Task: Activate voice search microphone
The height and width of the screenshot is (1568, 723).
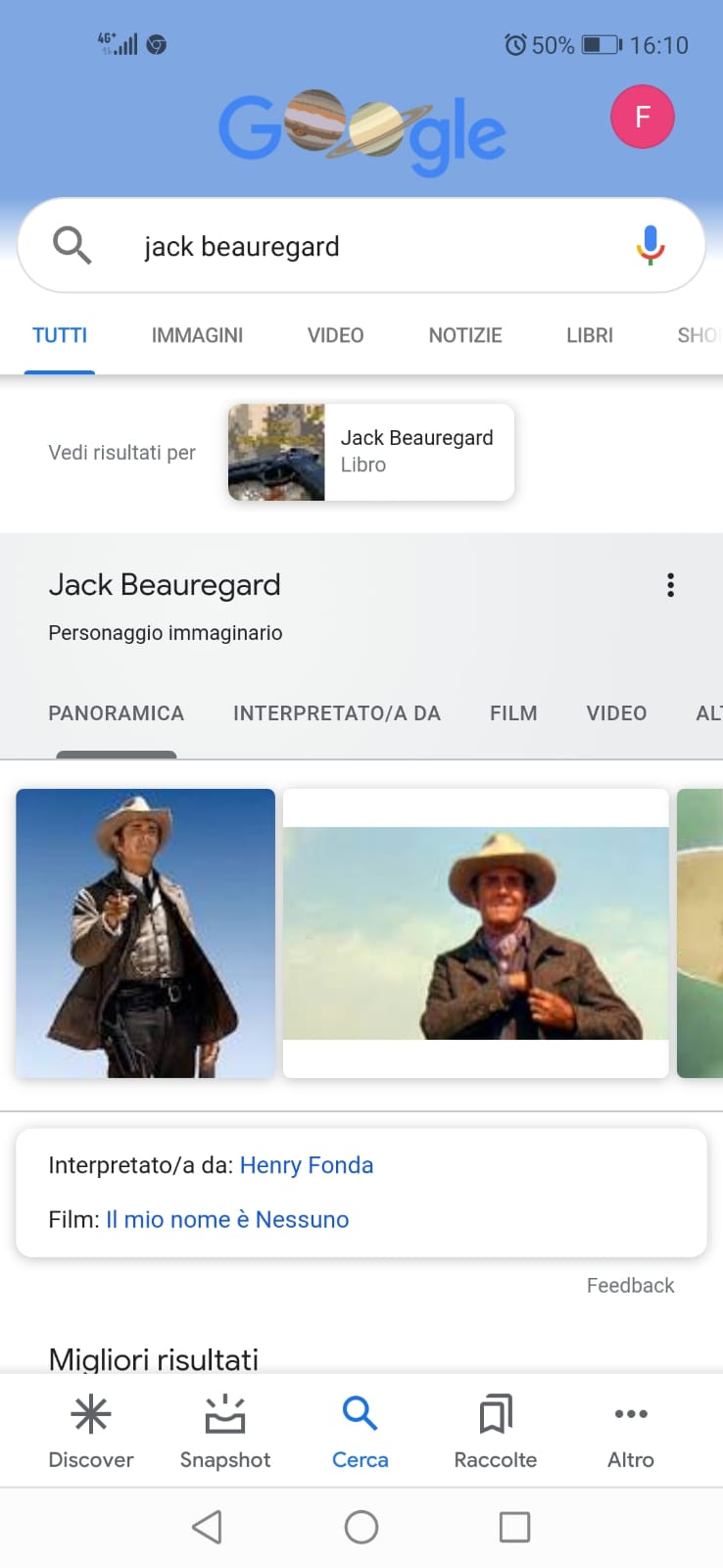Action: 651,245
